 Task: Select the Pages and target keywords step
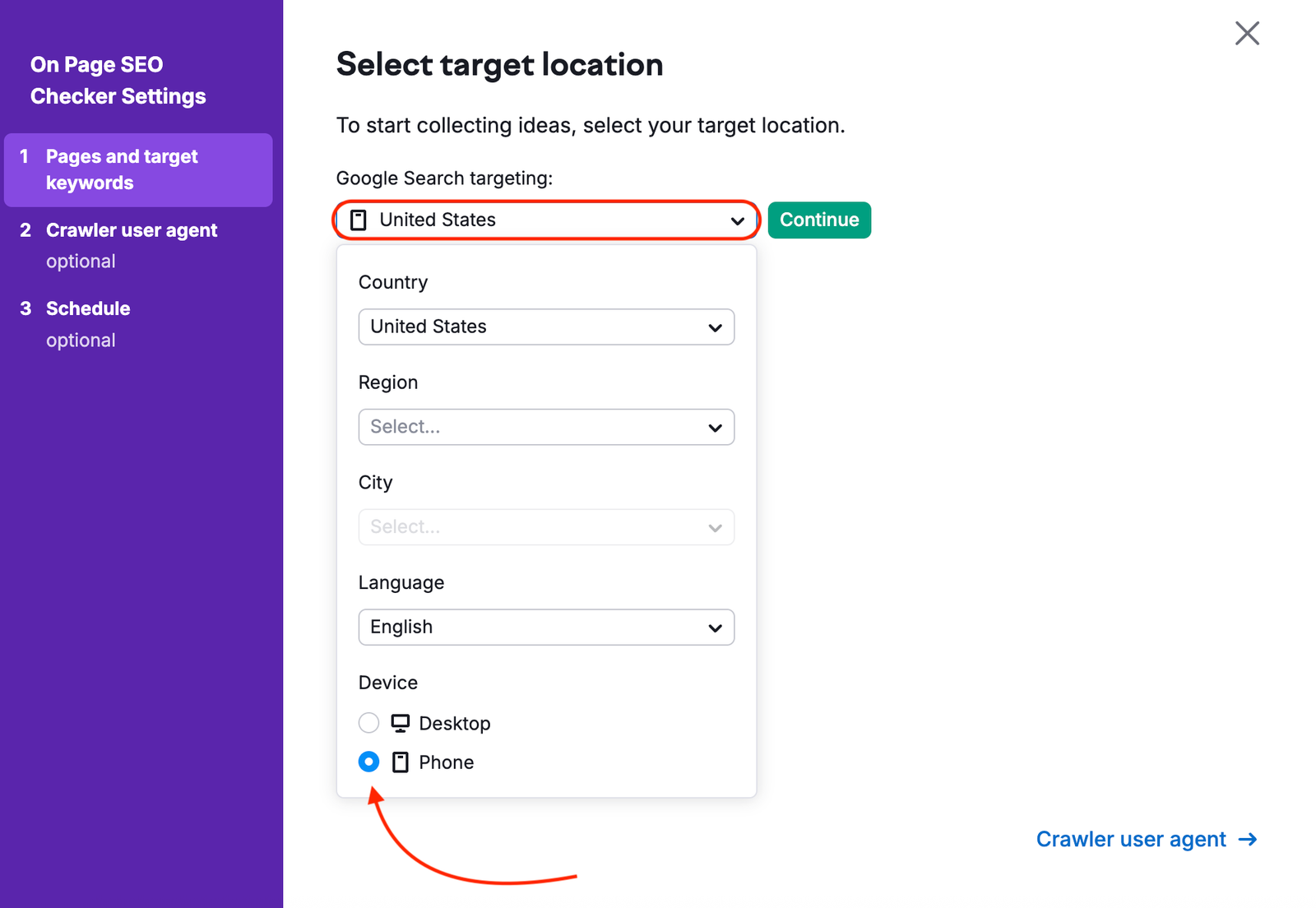(121, 169)
